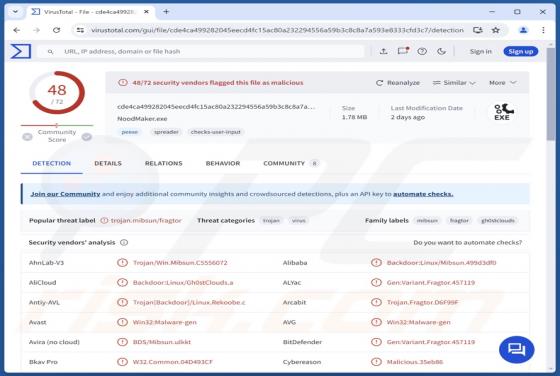This screenshot has height=376, width=560.
Task: Switch to the Detection tab
Action: pyautogui.click(x=51, y=164)
